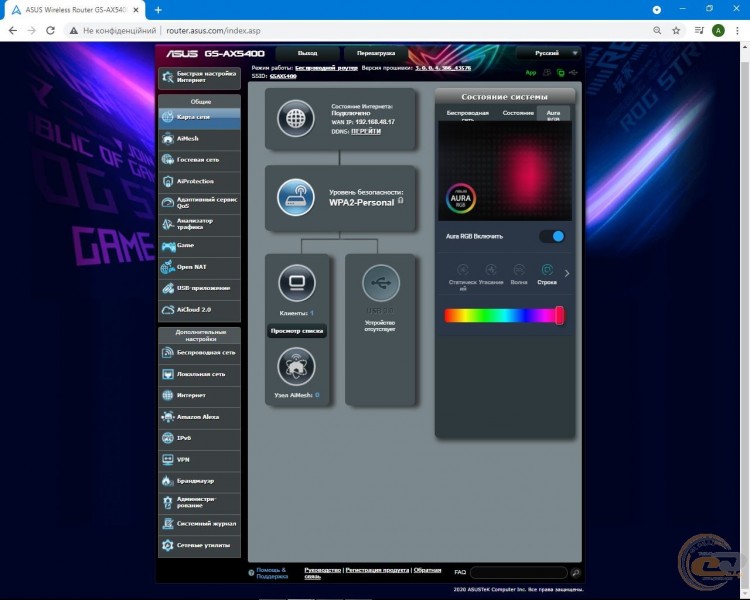The image size is (750, 600).
Task: Open the reading list icon in toolbar
Action: tap(699, 31)
